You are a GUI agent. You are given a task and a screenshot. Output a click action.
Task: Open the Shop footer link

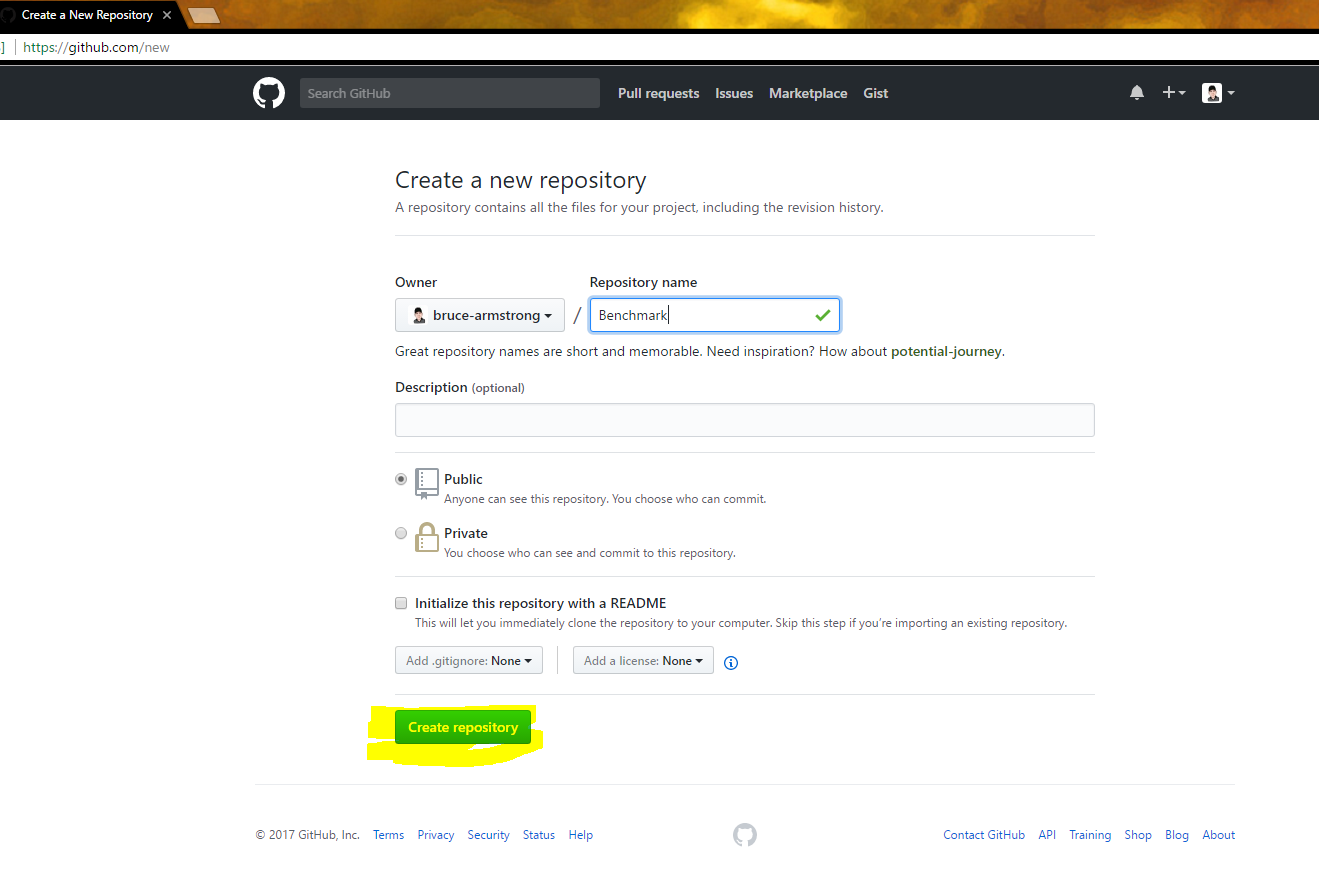[1138, 835]
